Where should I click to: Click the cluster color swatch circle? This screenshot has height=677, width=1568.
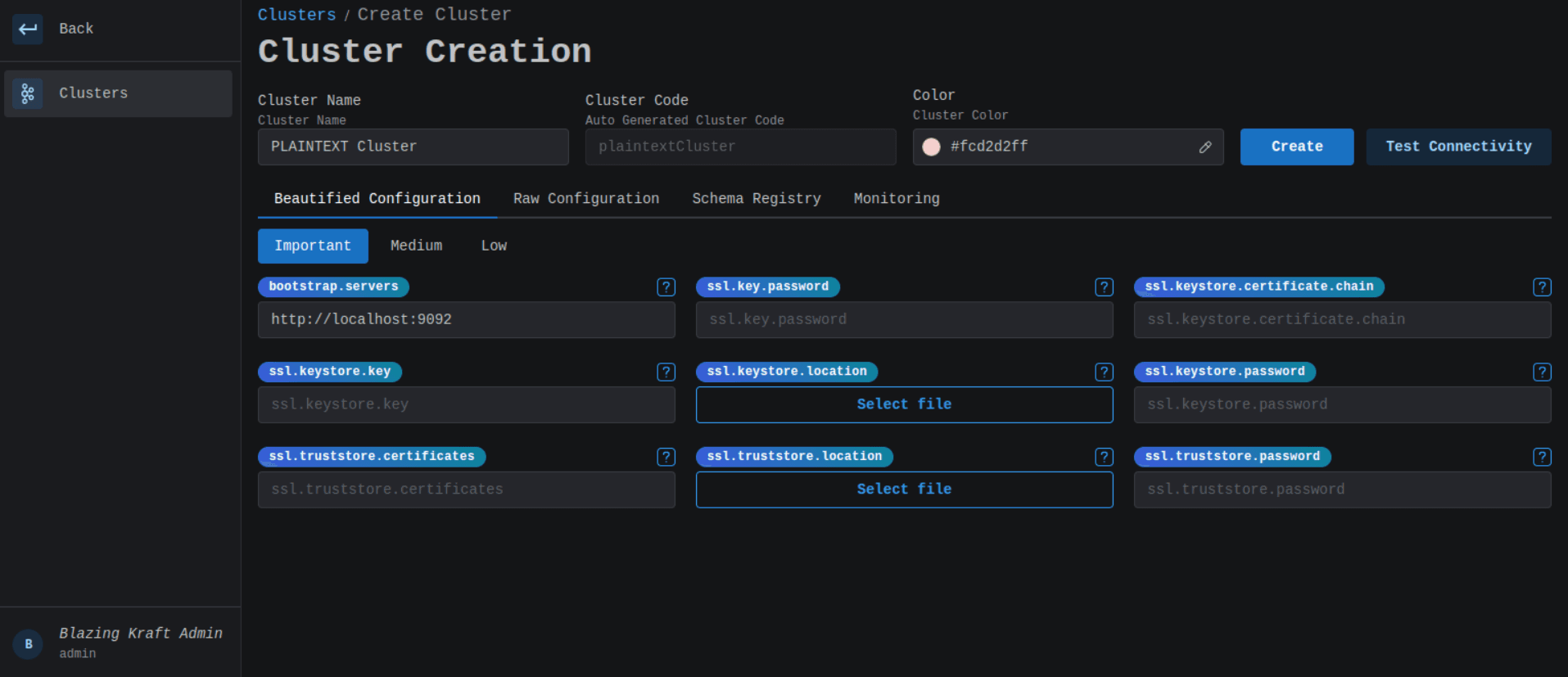pos(932,147)
